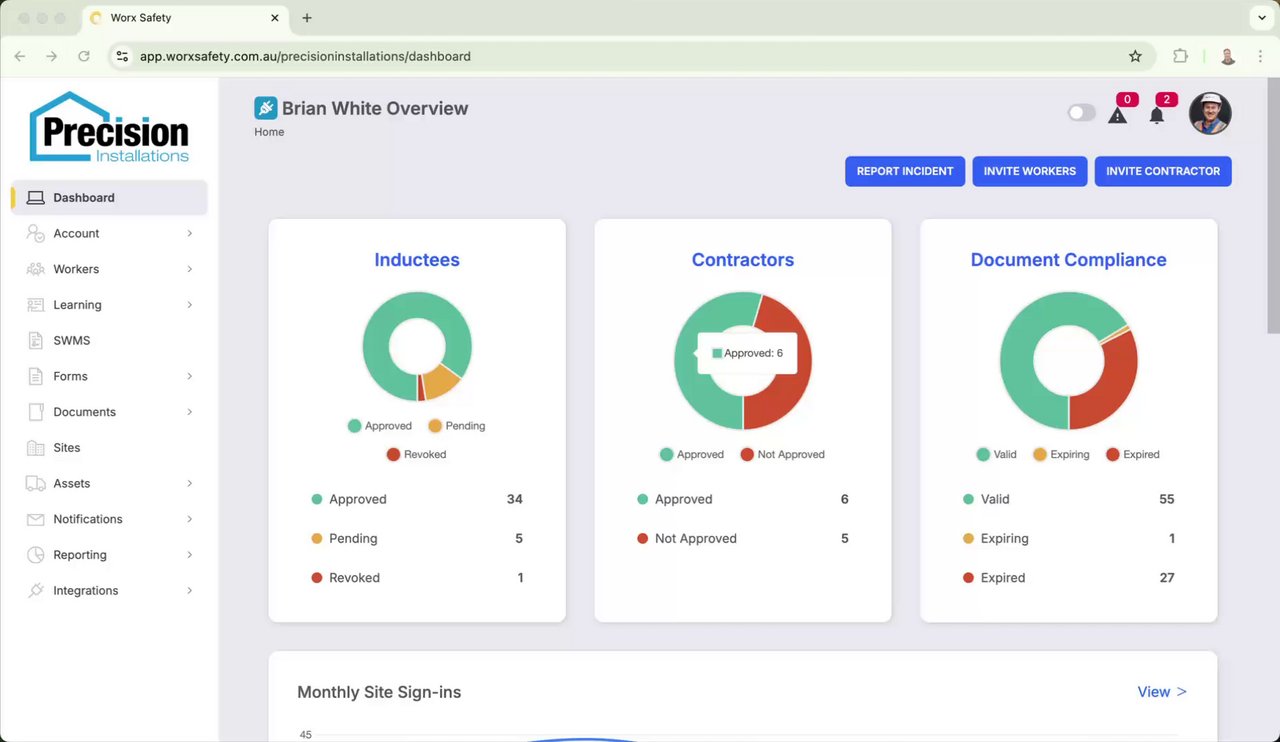
Task: Open the Reporting menu label
Action: 80,555
